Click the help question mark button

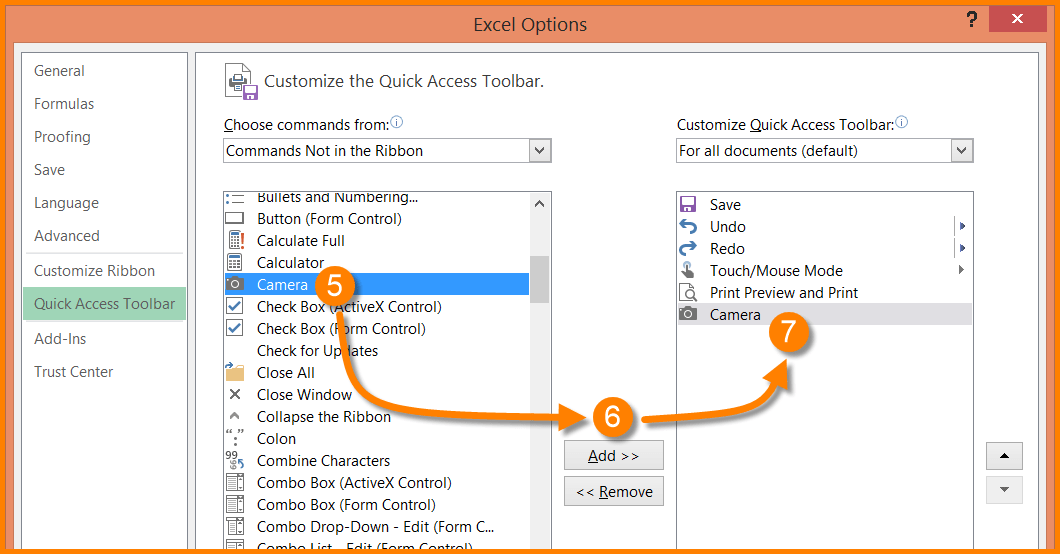click(972, 19)
